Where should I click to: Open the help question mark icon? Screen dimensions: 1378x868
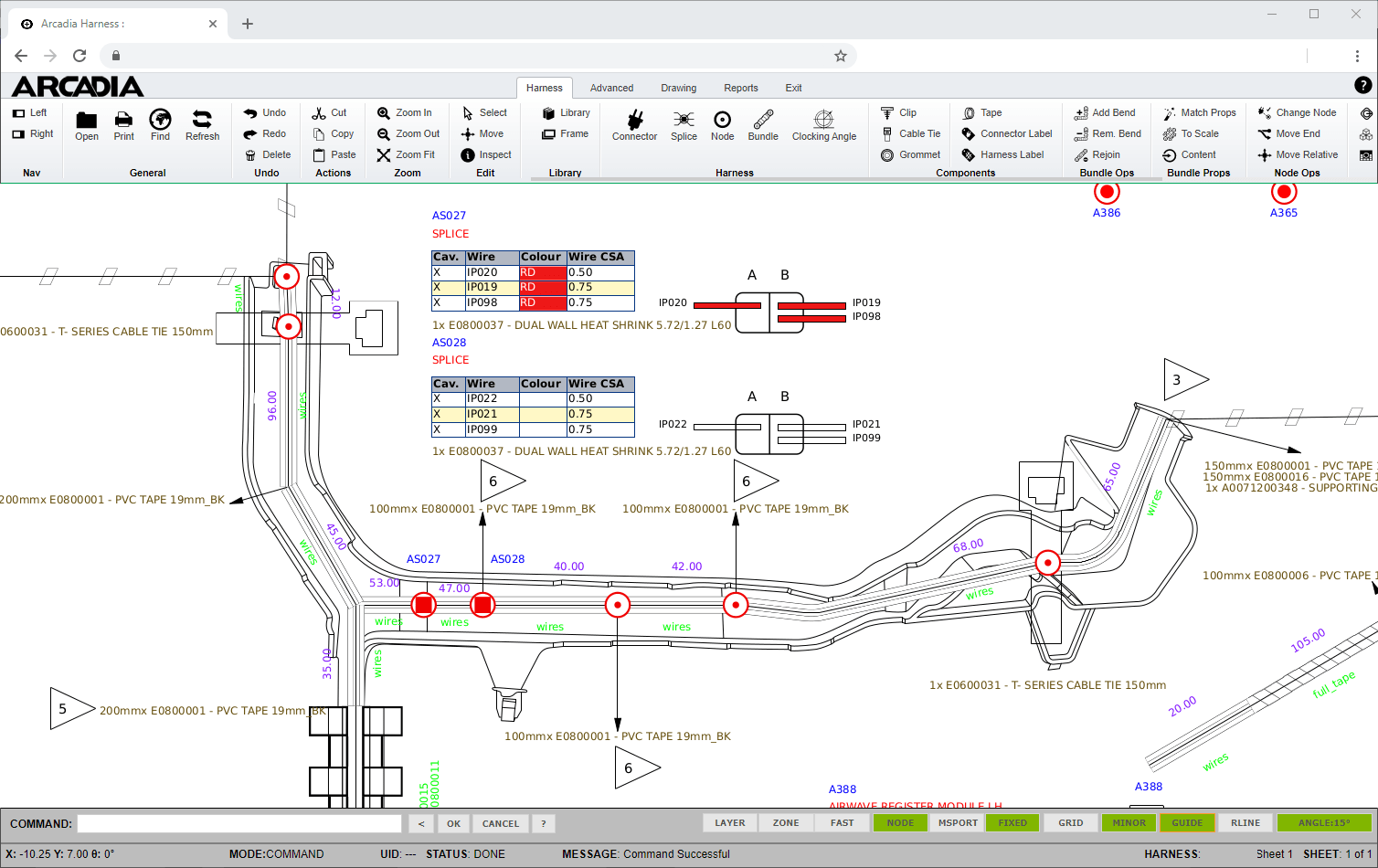tap(1362, 86)
